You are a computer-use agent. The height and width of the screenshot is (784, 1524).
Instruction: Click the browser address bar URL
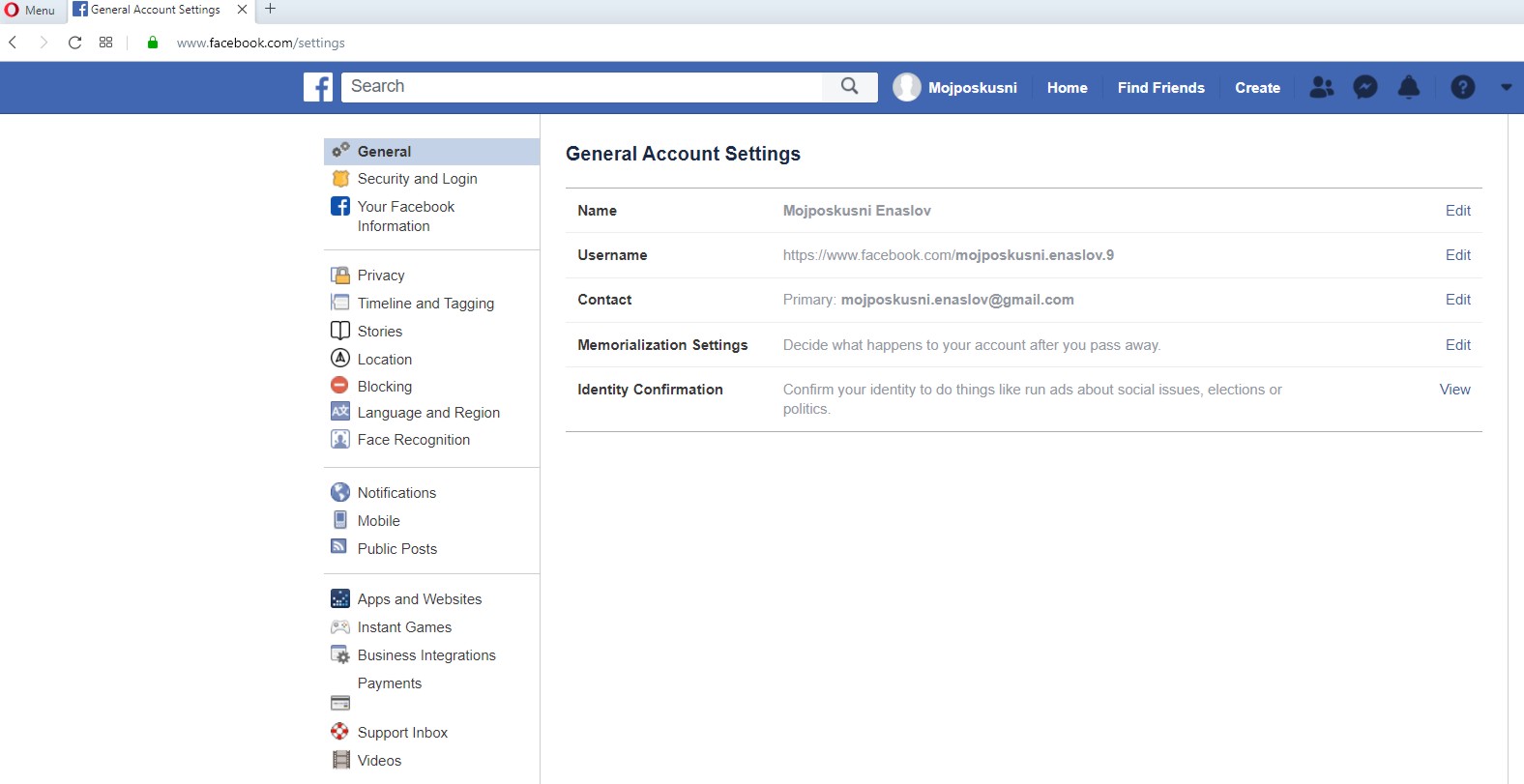(x=261, y=43)
